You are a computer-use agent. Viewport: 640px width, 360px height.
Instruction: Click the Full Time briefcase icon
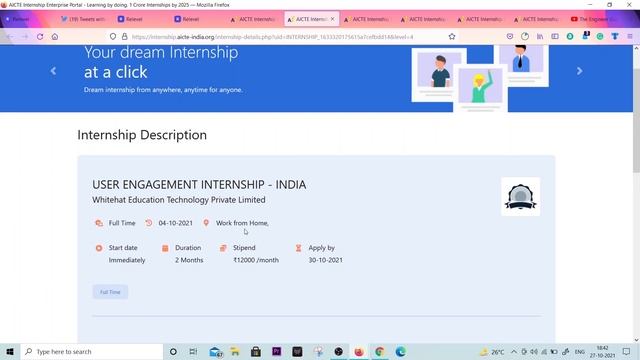[99, 223]
